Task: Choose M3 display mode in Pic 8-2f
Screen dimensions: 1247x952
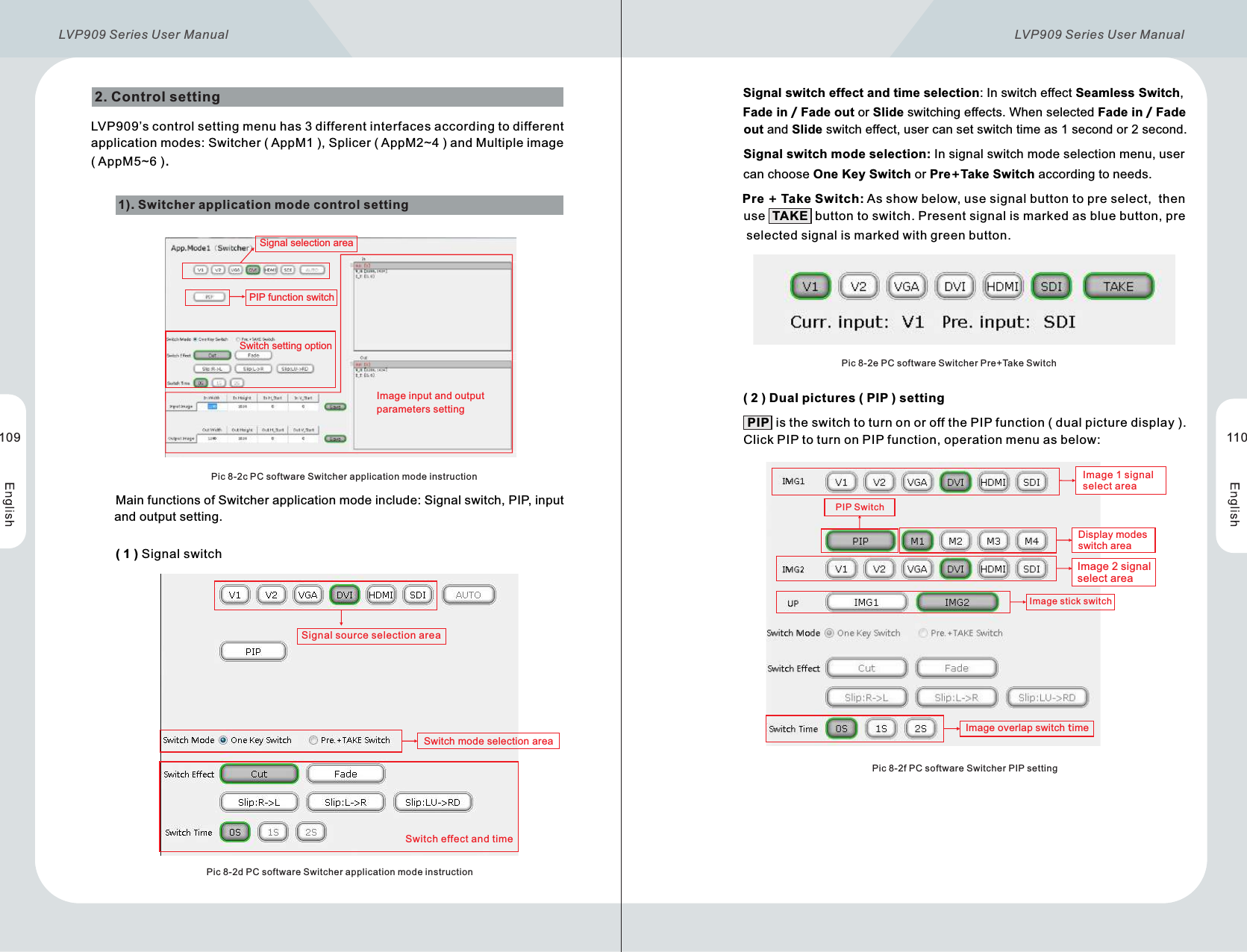Action: [x=993, y=541]
